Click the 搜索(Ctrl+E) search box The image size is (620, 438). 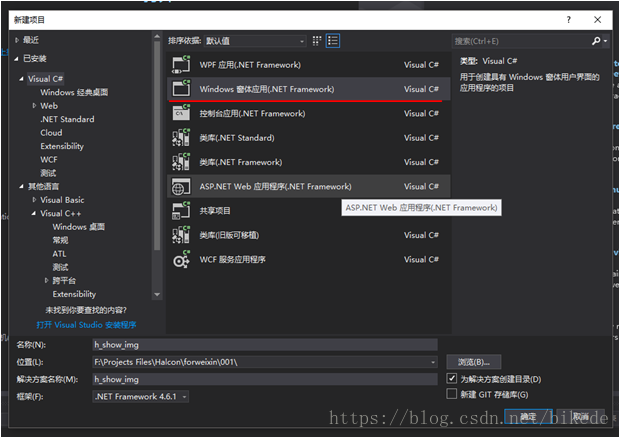(x=521, y=41)
